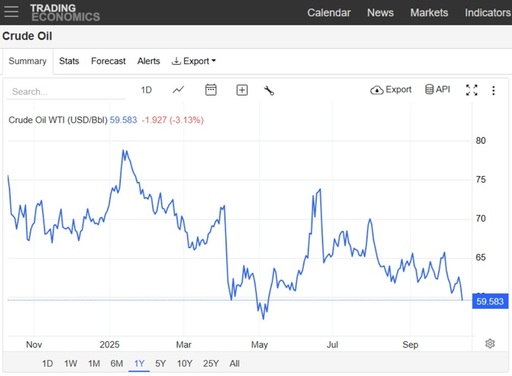The height and width of the screenshot is (376, 512).
Task: Click the 59.583 current price label
Action: [x=490, y=301]
